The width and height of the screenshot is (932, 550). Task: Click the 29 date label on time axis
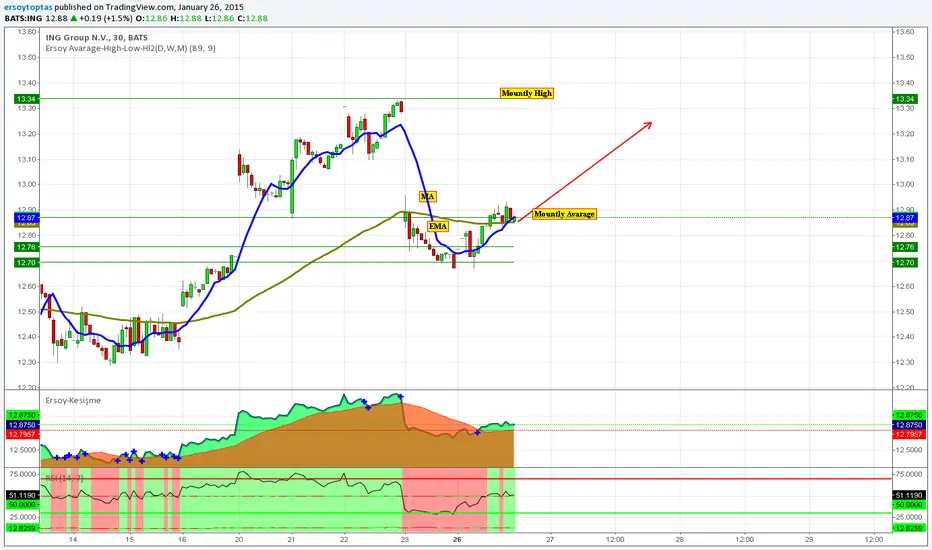point(809,539)
